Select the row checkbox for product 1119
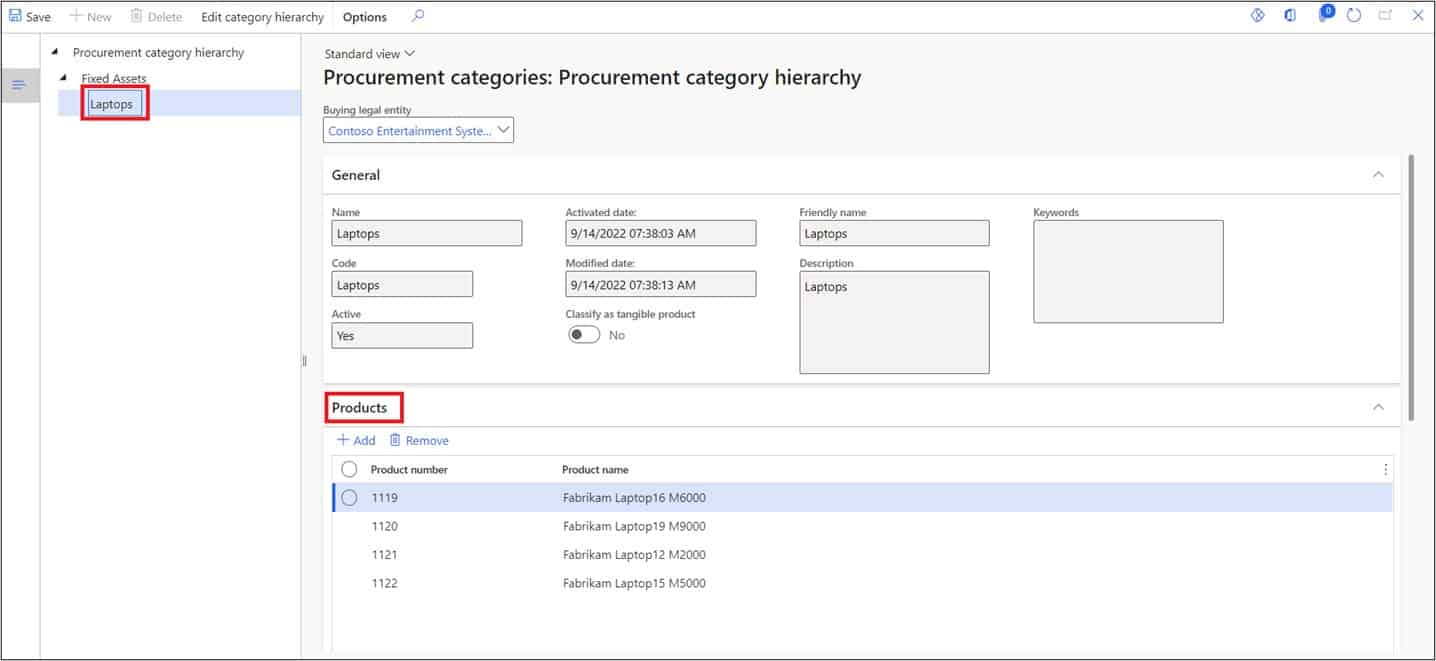This screenshot has height=661, width=1436. tap(349, 497)
